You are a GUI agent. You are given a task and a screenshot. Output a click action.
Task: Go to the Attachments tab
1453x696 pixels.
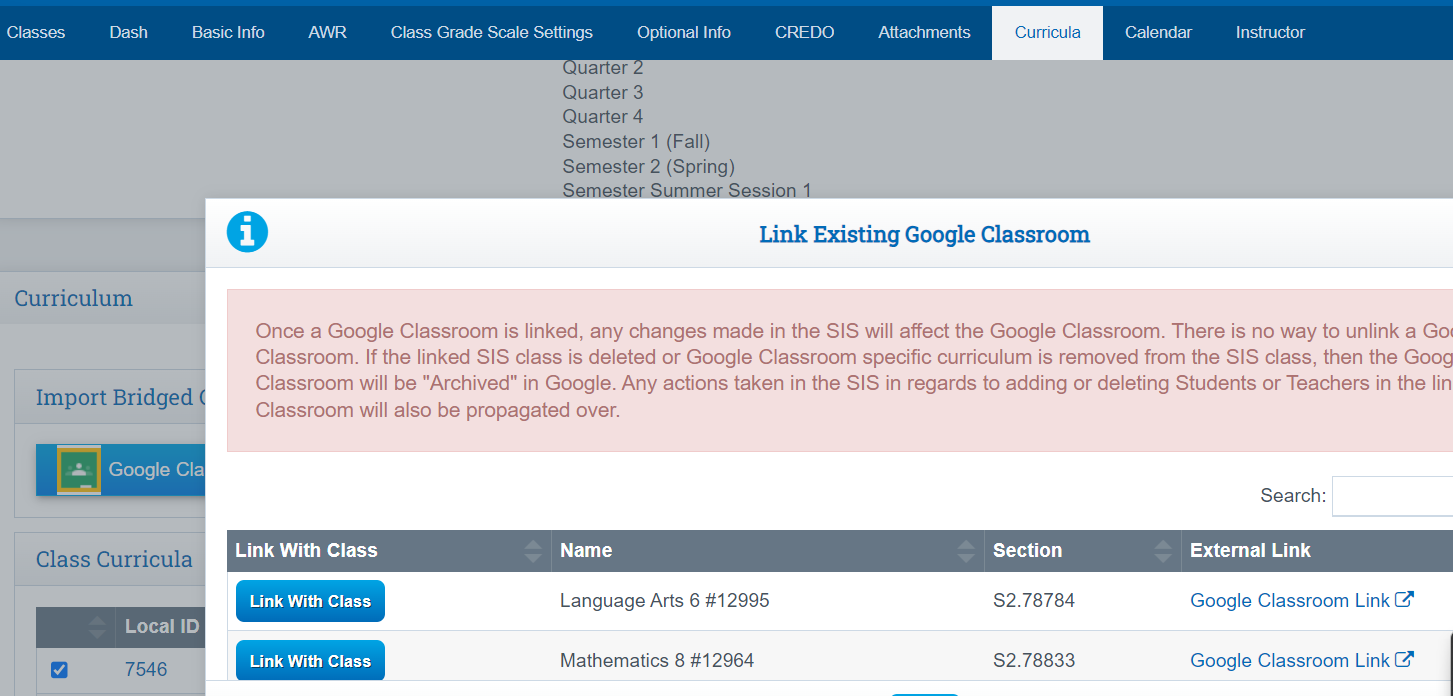[x=924, y=32]
